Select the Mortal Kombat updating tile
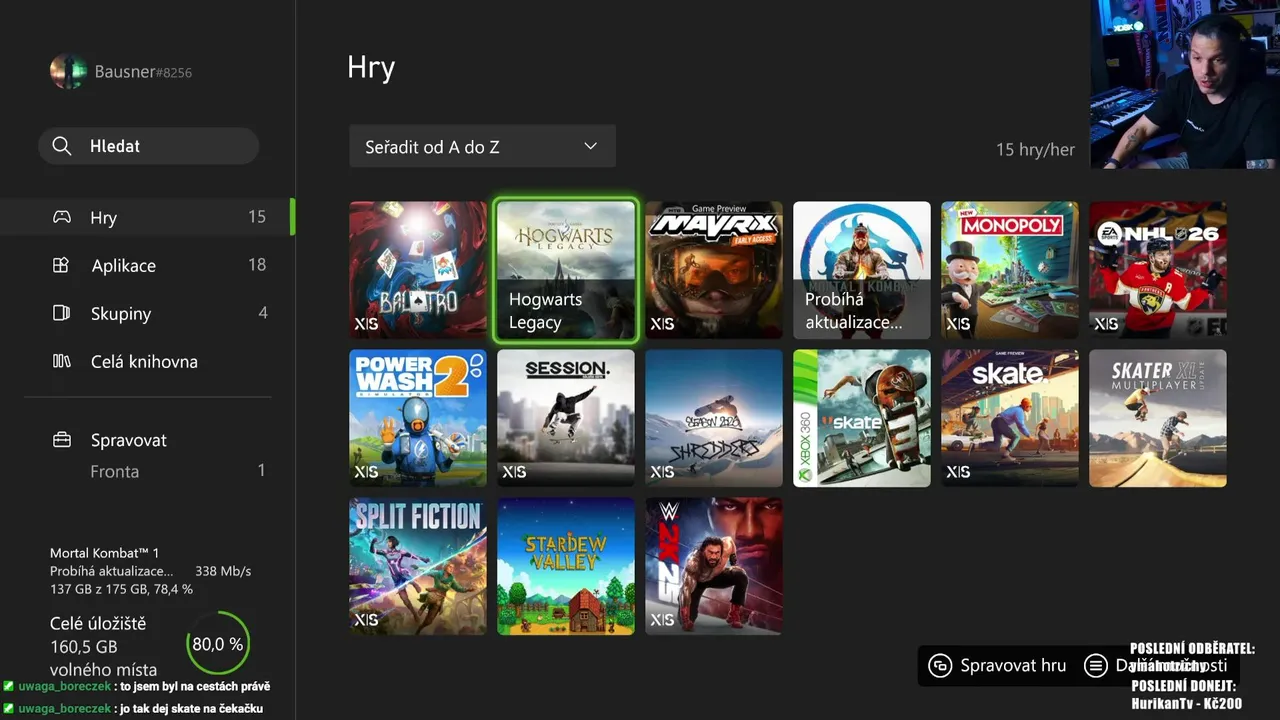The width and height of the screenshot is (1280, 720). click(x=862, y=270)
